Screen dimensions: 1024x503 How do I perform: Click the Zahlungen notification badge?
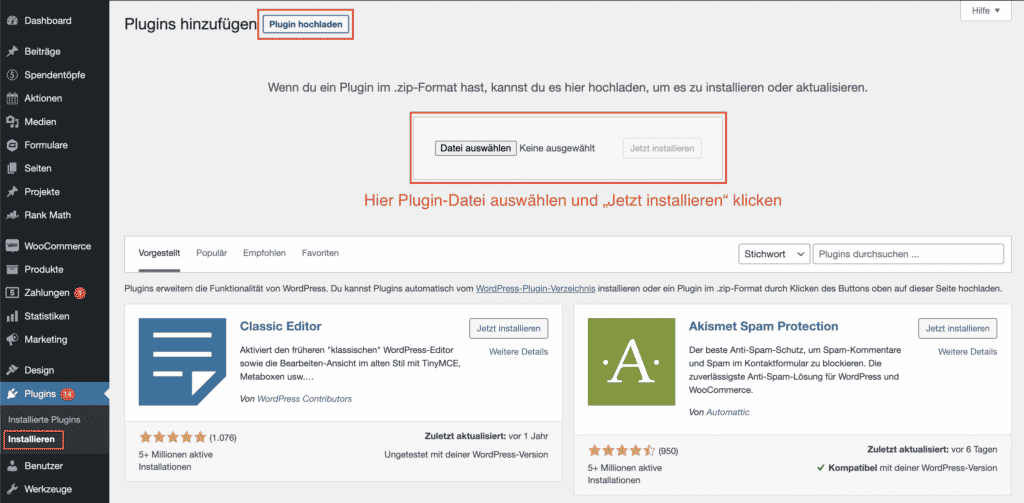coord(80,293)
